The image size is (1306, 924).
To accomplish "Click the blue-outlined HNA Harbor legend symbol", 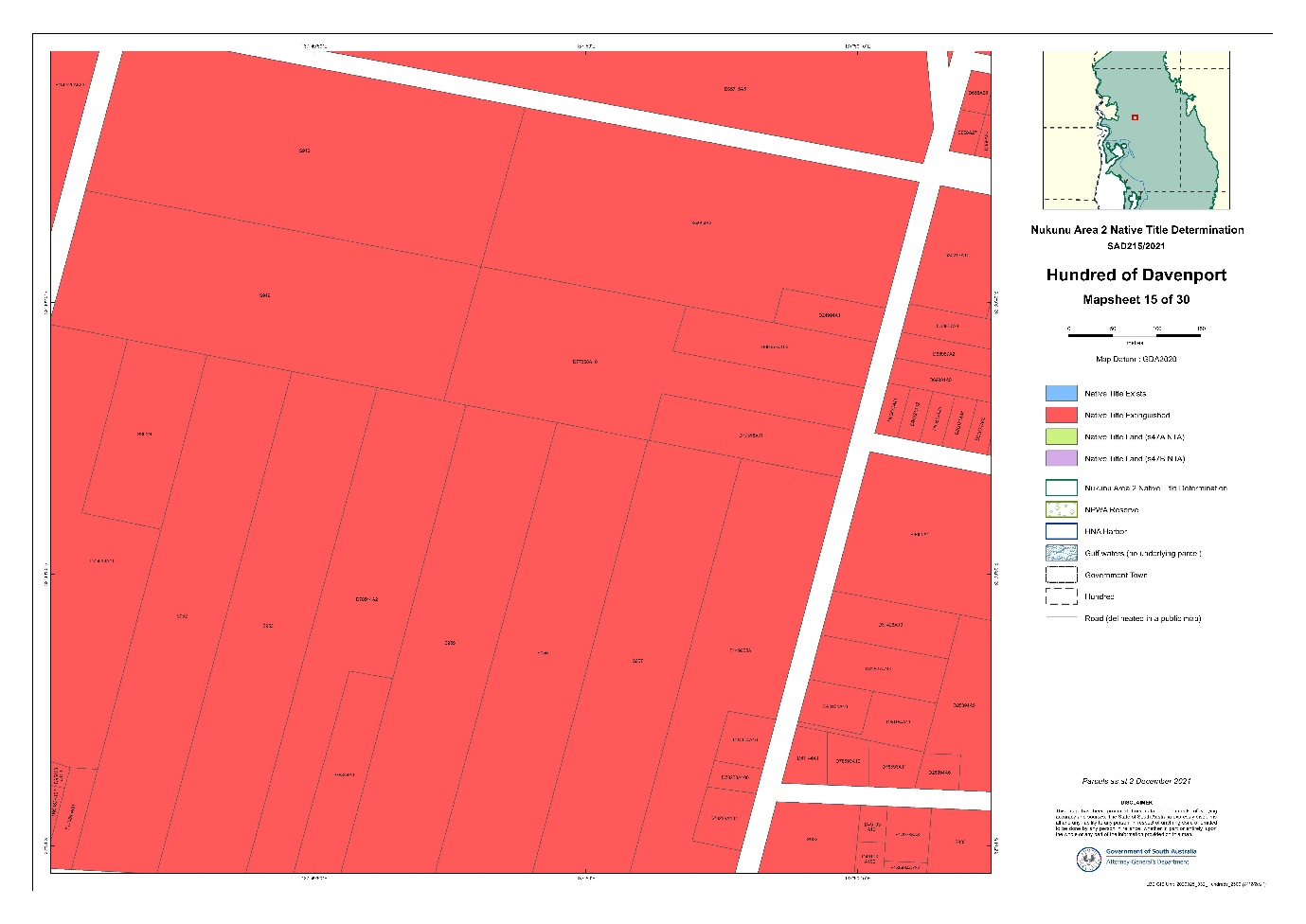I will tap(1061, 531).
